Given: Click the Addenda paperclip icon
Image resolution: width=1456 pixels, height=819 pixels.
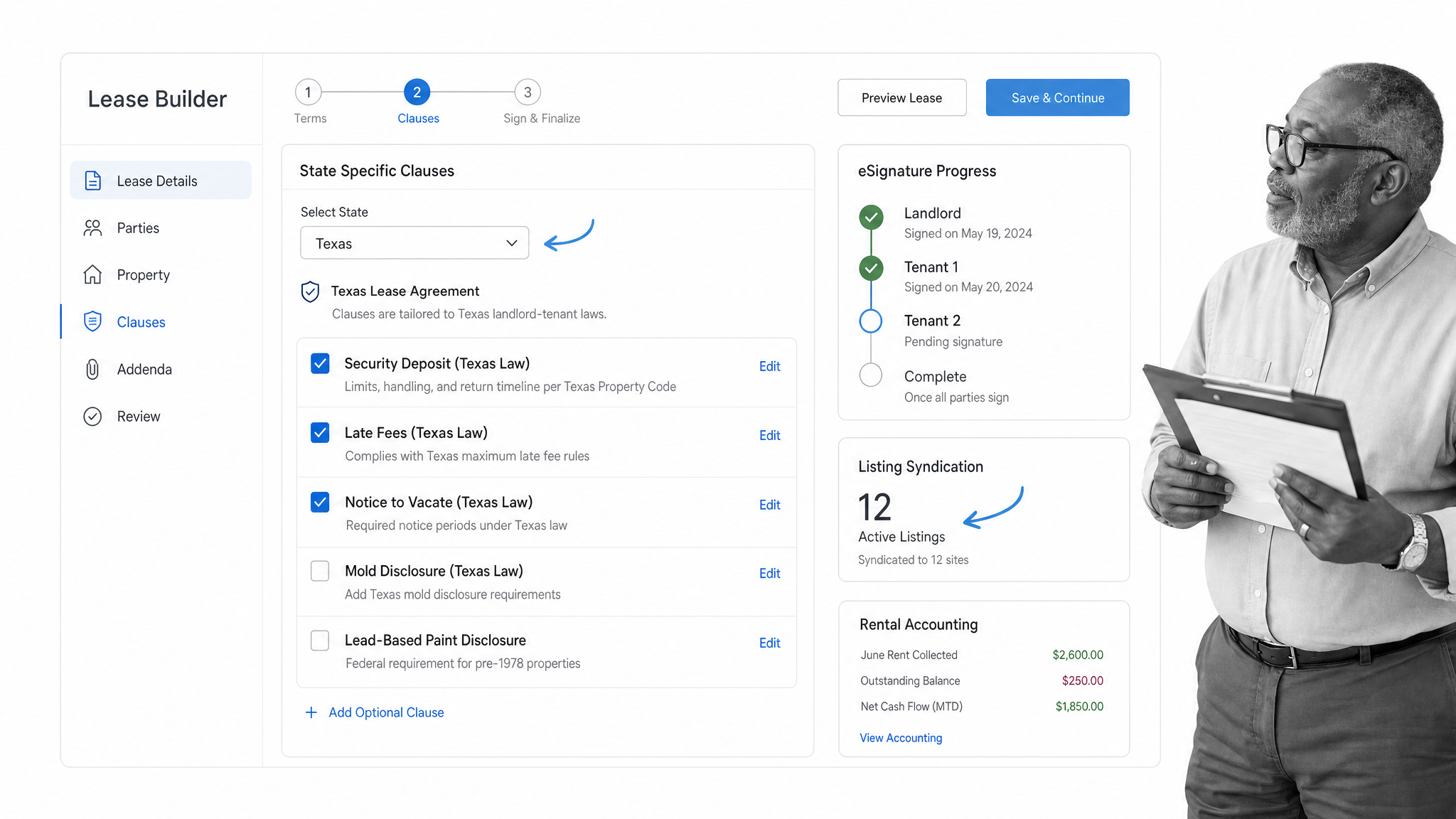Looking at the screenshot, I should tap(92, 369).
